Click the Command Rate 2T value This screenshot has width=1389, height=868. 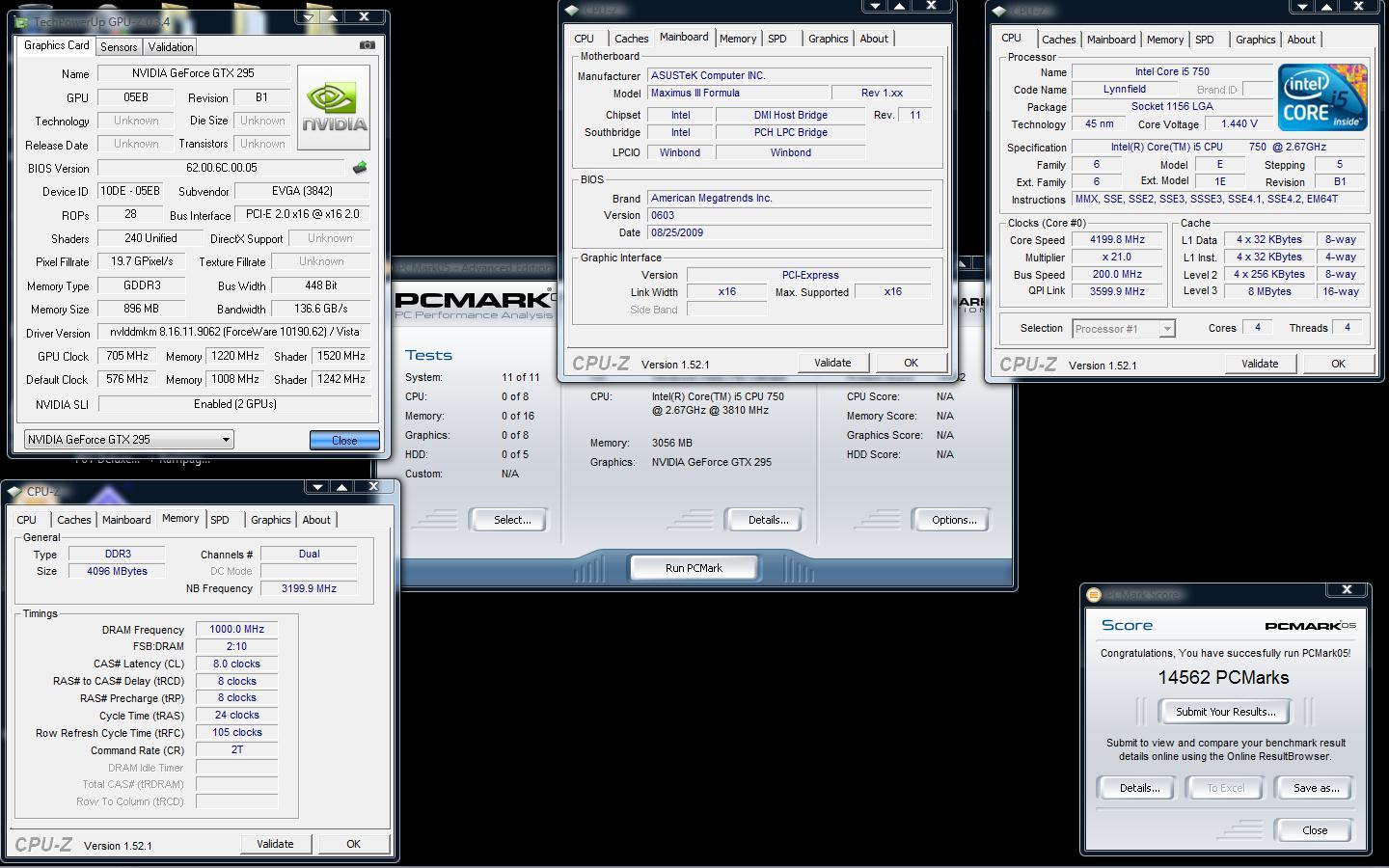[x=236, y=749]
